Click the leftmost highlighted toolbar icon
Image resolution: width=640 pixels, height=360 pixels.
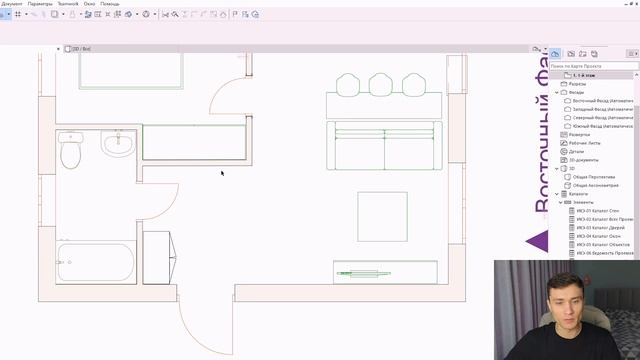coord(2,14)
